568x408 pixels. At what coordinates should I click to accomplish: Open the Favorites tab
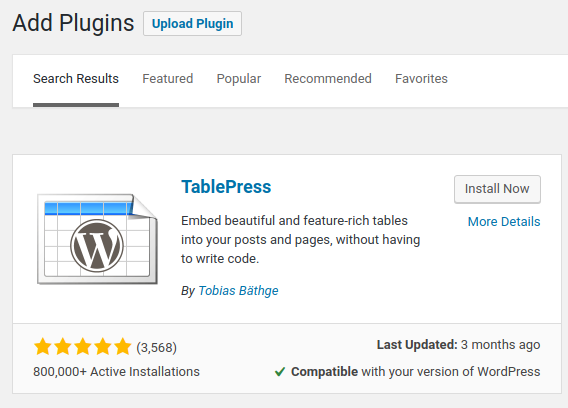[x=421, y=79]
